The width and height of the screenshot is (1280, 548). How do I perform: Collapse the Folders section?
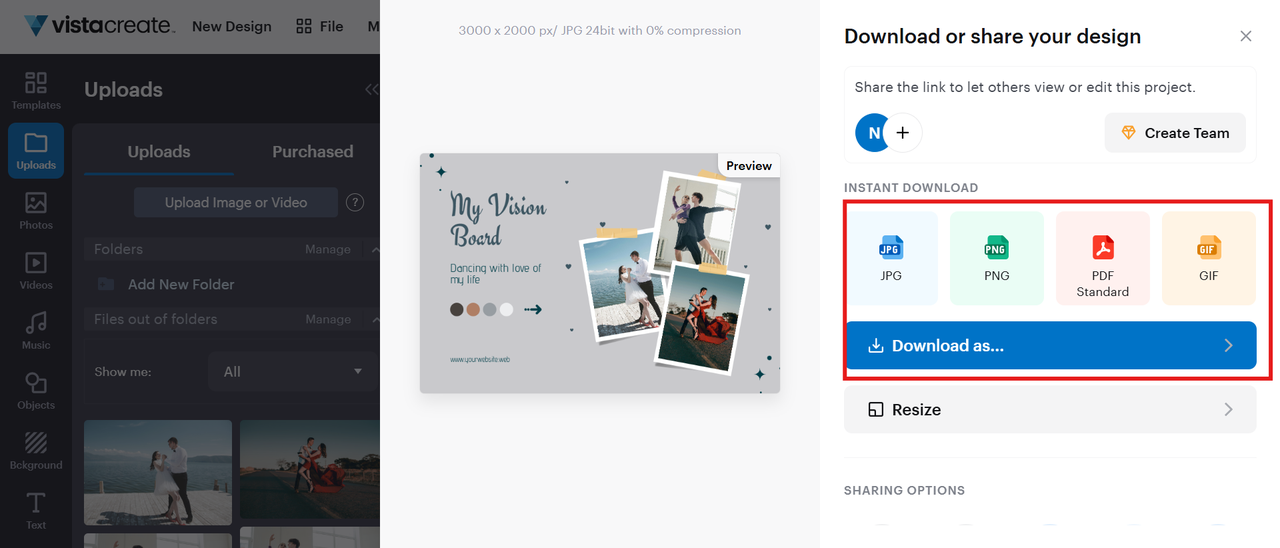pyautogui.click(x=375, y=249)
